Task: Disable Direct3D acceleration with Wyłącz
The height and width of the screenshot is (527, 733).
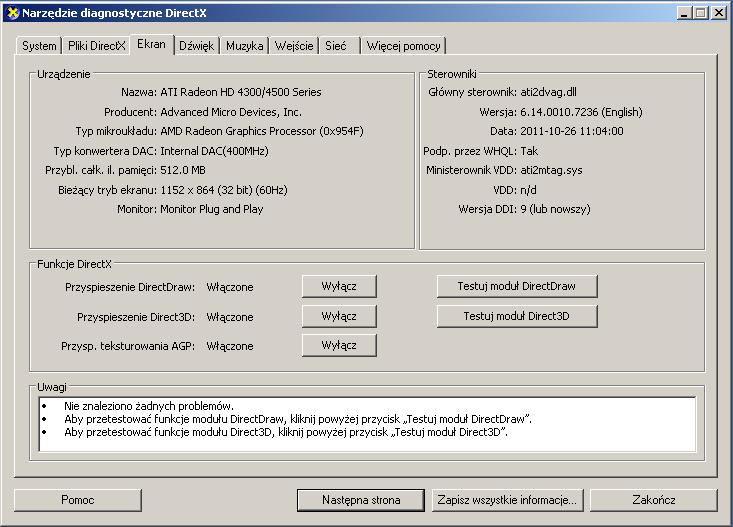Action: click(x=339, y=316)
